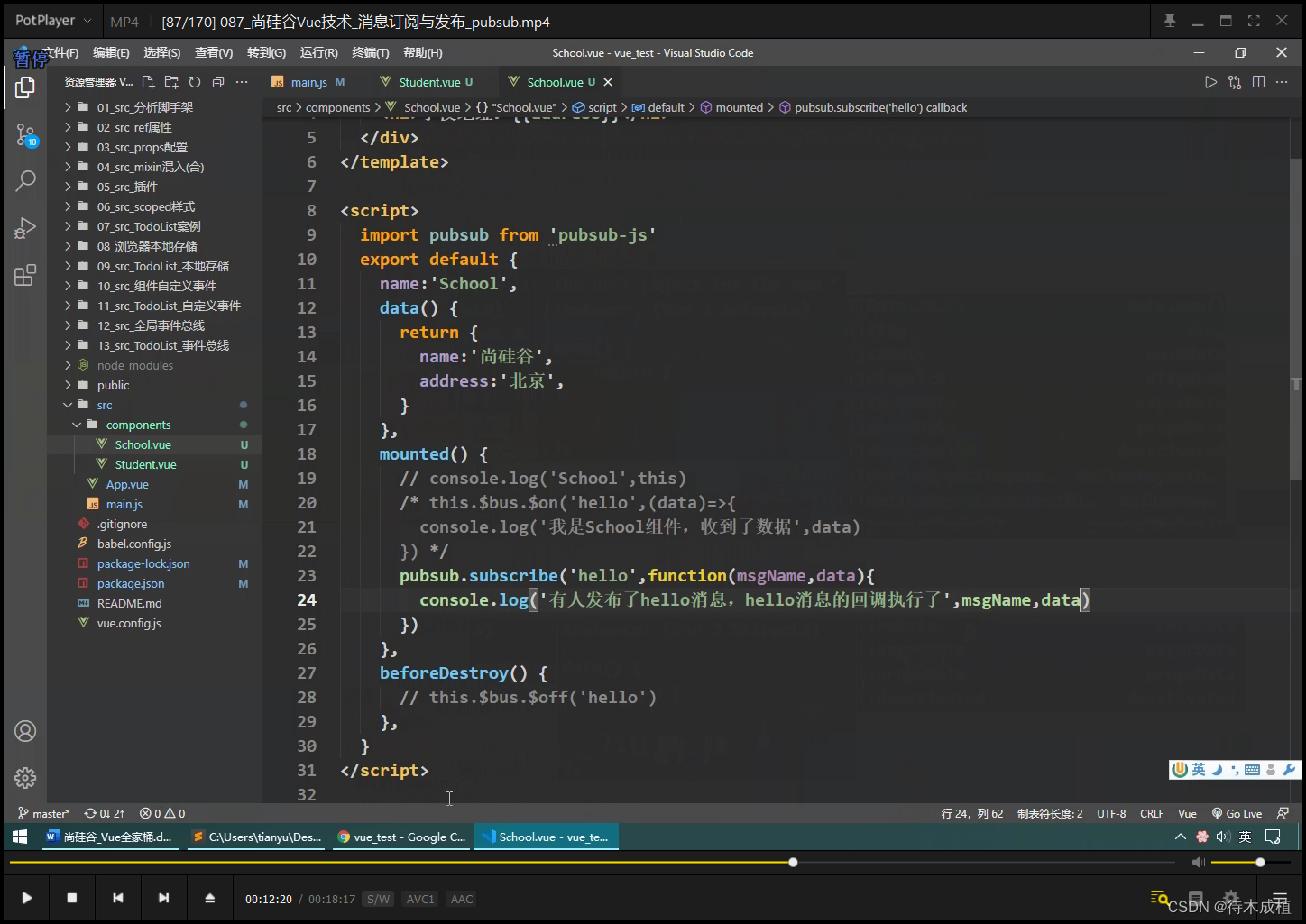Go to next track in PotPlayer
The height and width of the screenshot is (924, 1306).
tap(163, 898)
